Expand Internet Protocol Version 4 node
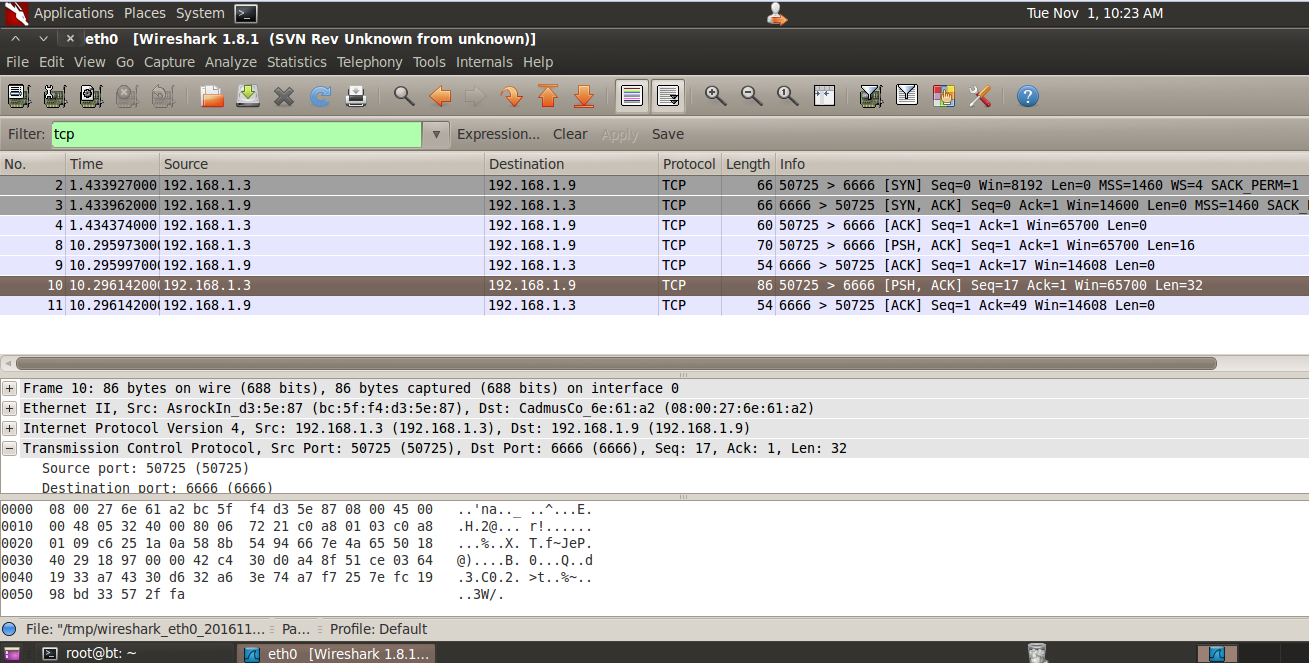Image resolution: width=1309 pixels, height=663 pixels. click(10, 428)
